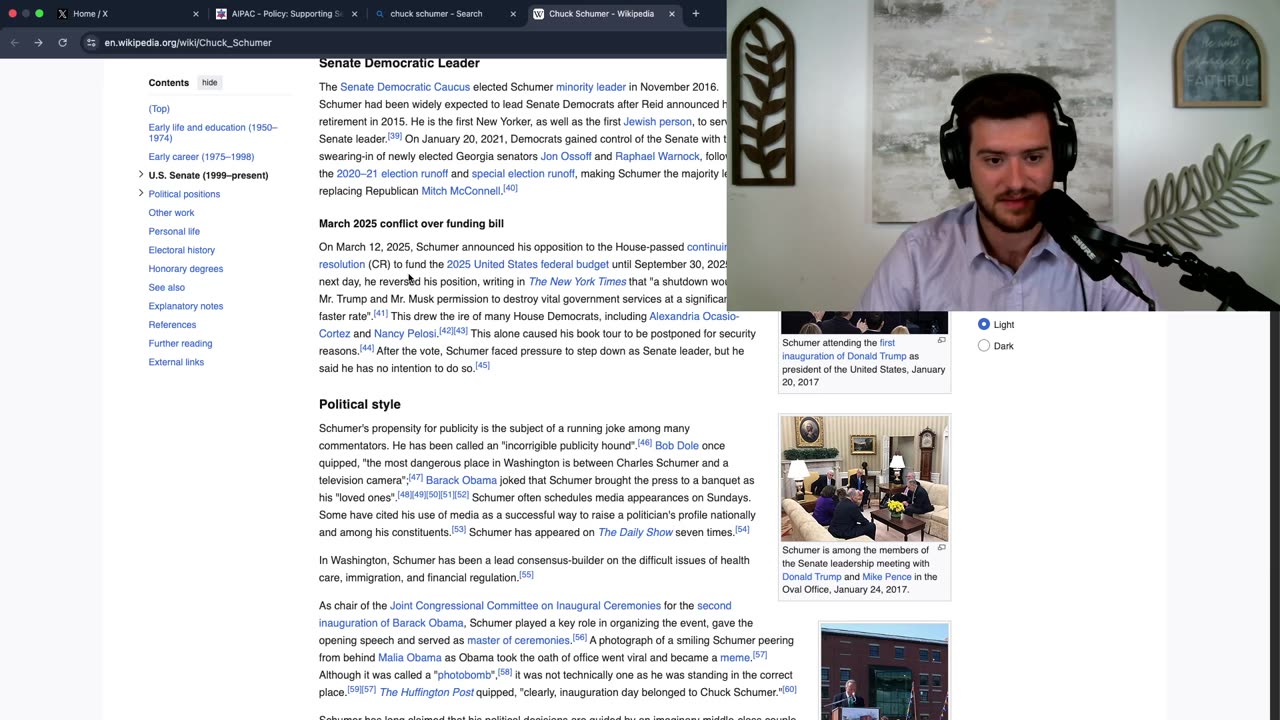Hide the Contents sidebar

209,83
